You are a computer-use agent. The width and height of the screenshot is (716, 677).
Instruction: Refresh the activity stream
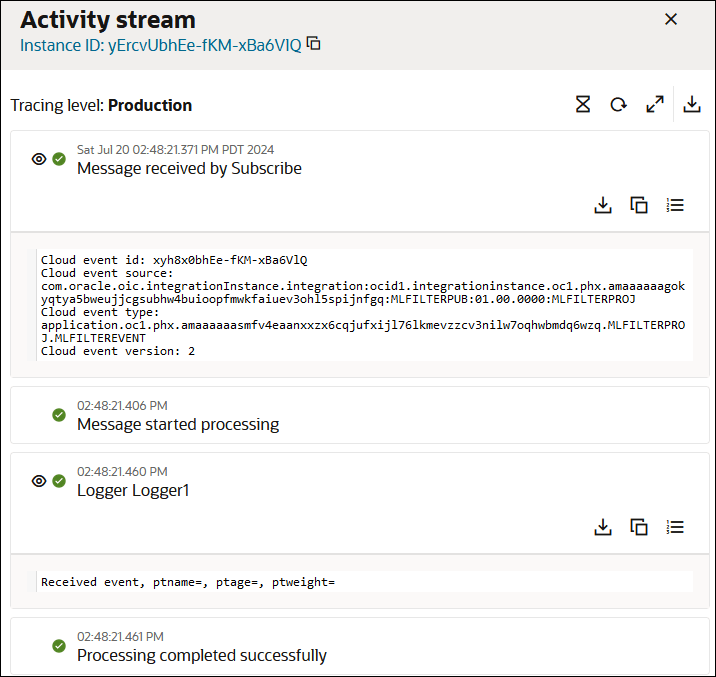click(x=619, y=104)
